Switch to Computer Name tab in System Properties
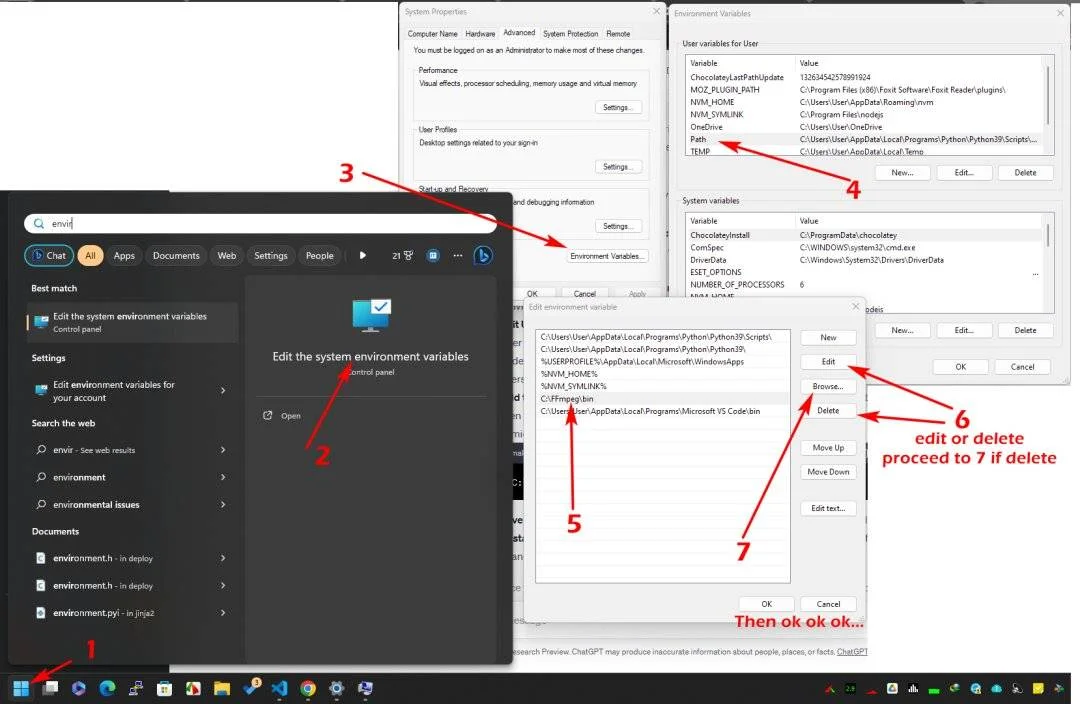Viewport: 1080px width, 704px height. coord(432,34)
